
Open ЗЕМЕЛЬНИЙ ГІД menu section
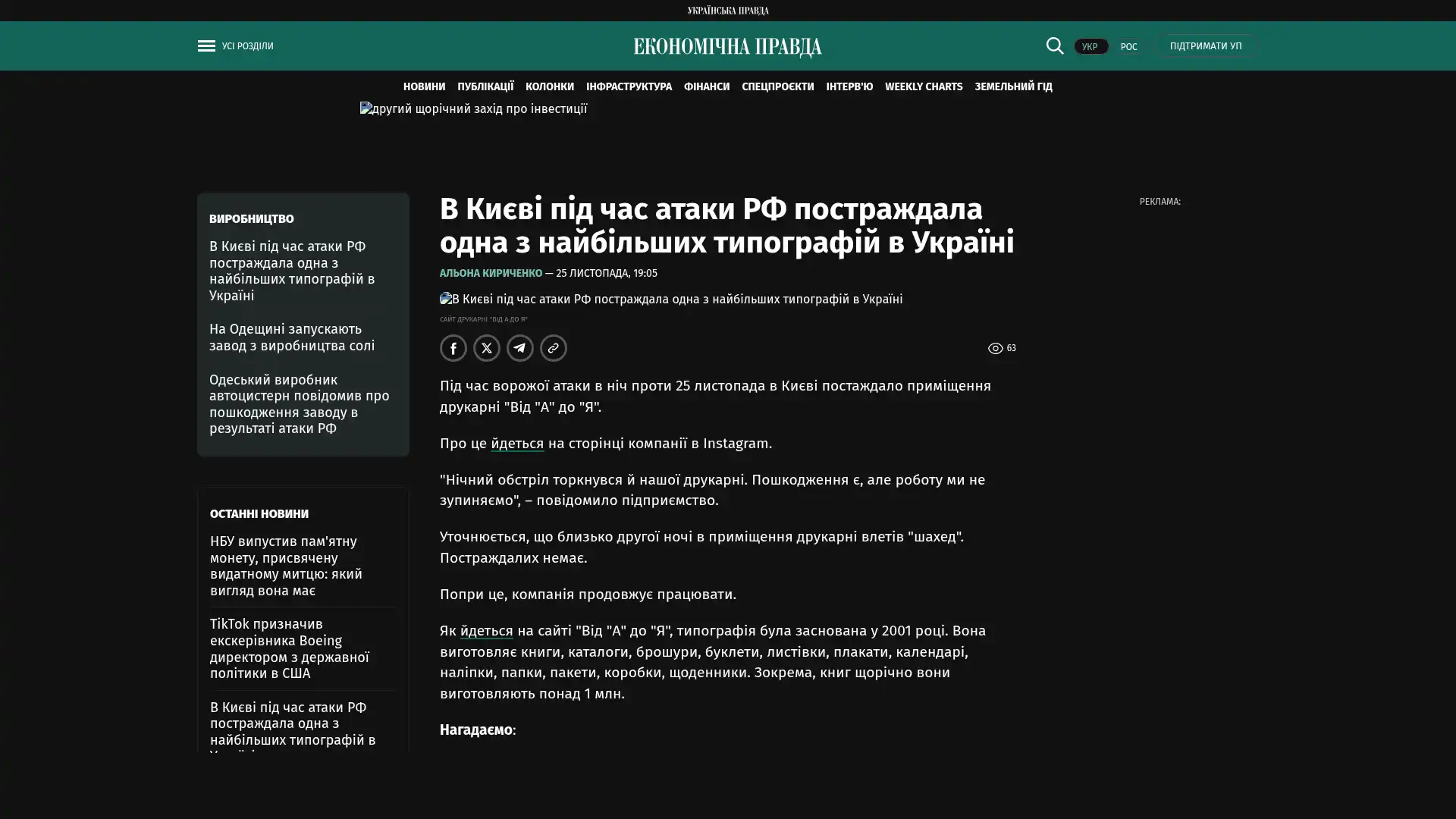click(1013, 86)
